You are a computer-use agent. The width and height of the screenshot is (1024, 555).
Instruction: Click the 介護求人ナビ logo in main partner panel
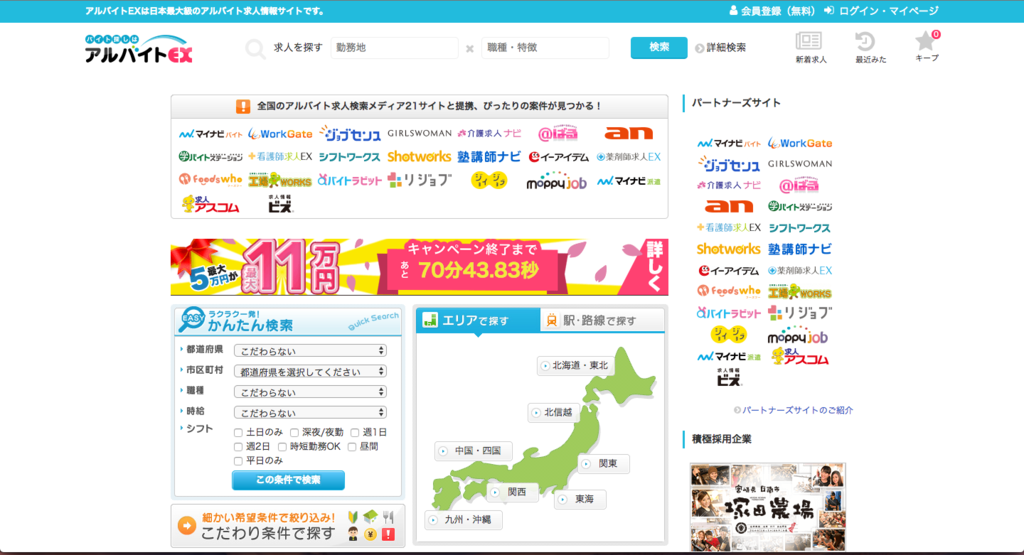coord(489,133)
